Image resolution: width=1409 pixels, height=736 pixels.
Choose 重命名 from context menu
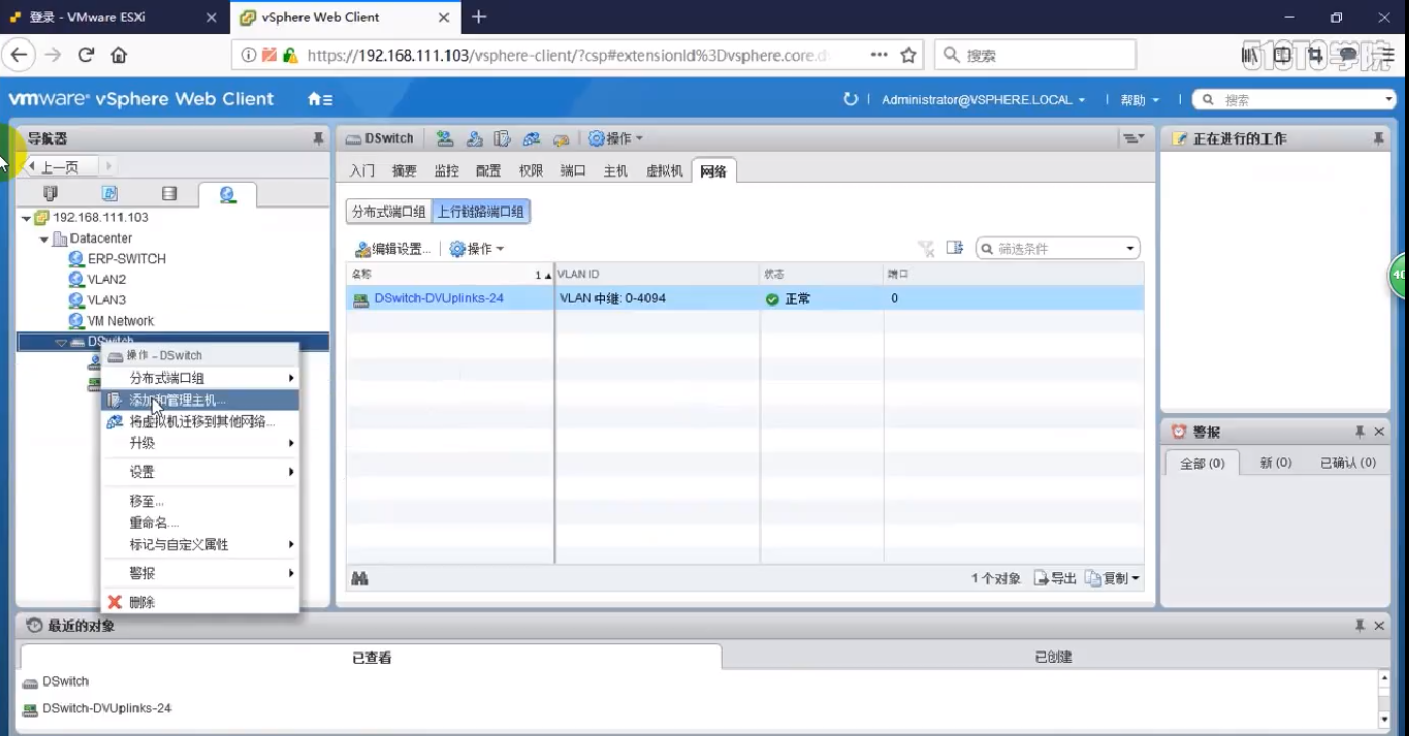(200, 523)
